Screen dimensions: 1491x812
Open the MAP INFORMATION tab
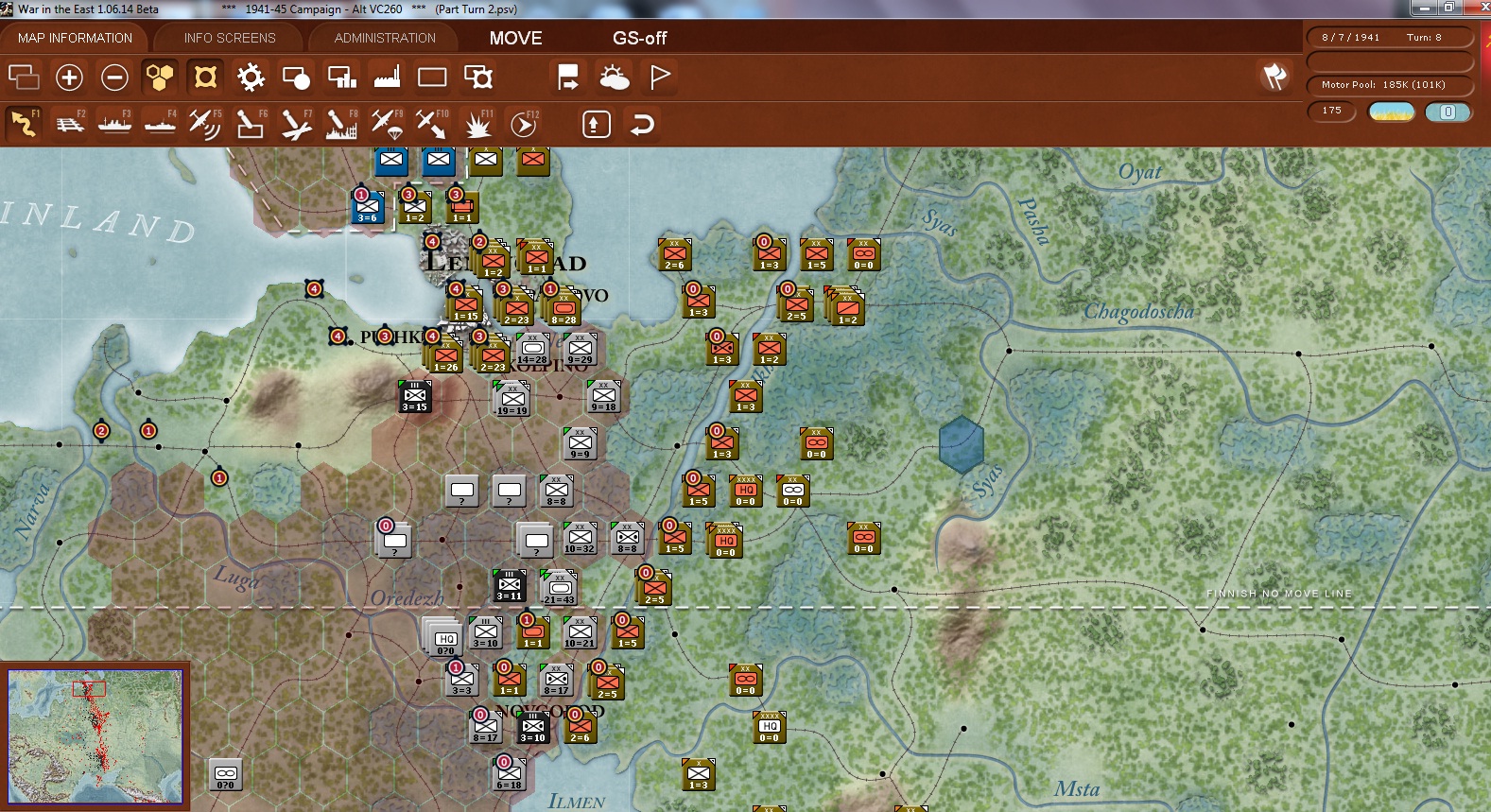(x=75, y=38)
